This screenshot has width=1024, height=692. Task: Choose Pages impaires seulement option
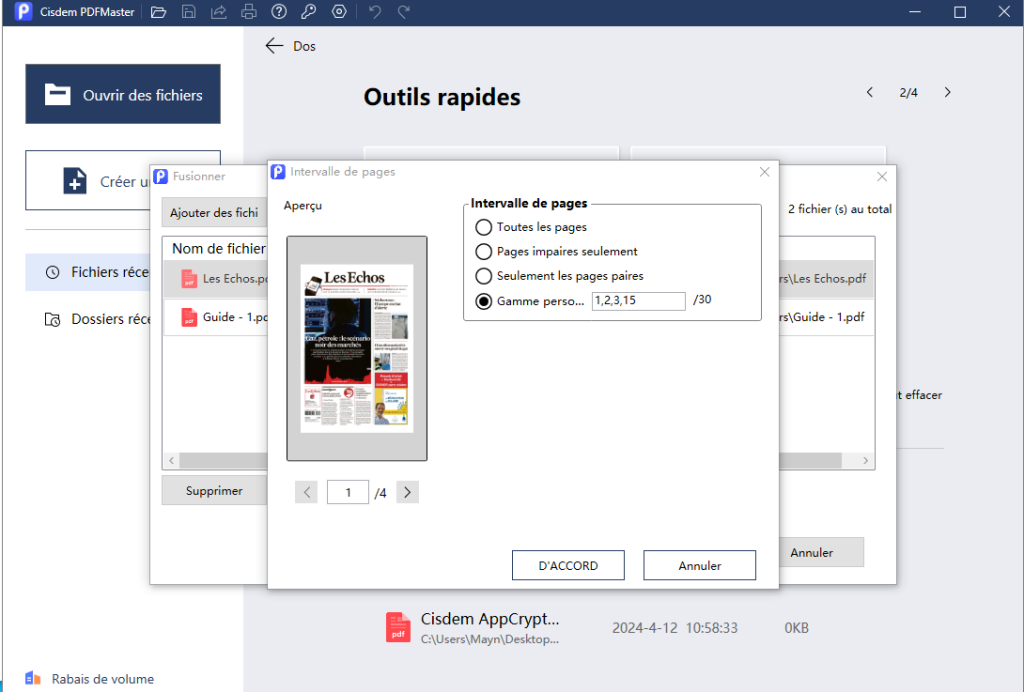coord(484,252)
